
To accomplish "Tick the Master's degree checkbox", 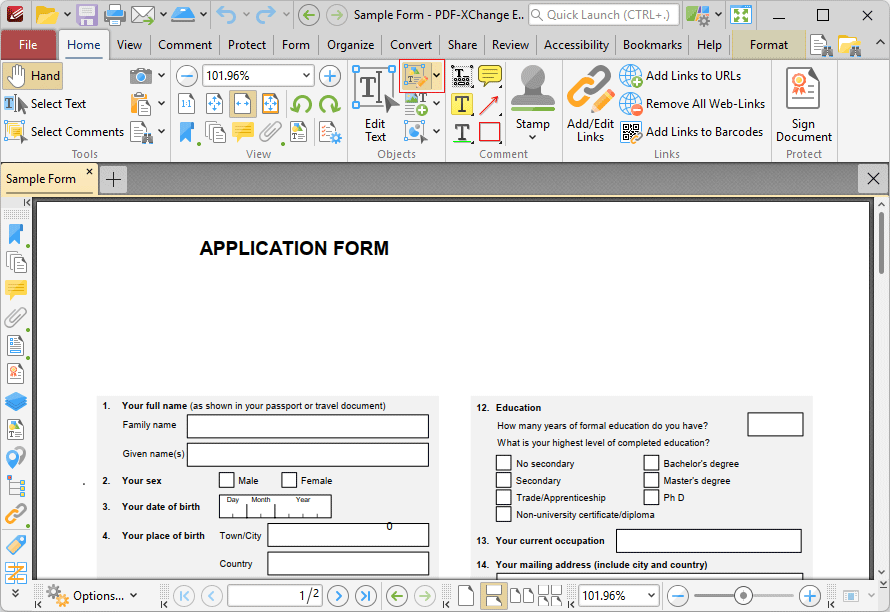I will click(x=651, y=480).
